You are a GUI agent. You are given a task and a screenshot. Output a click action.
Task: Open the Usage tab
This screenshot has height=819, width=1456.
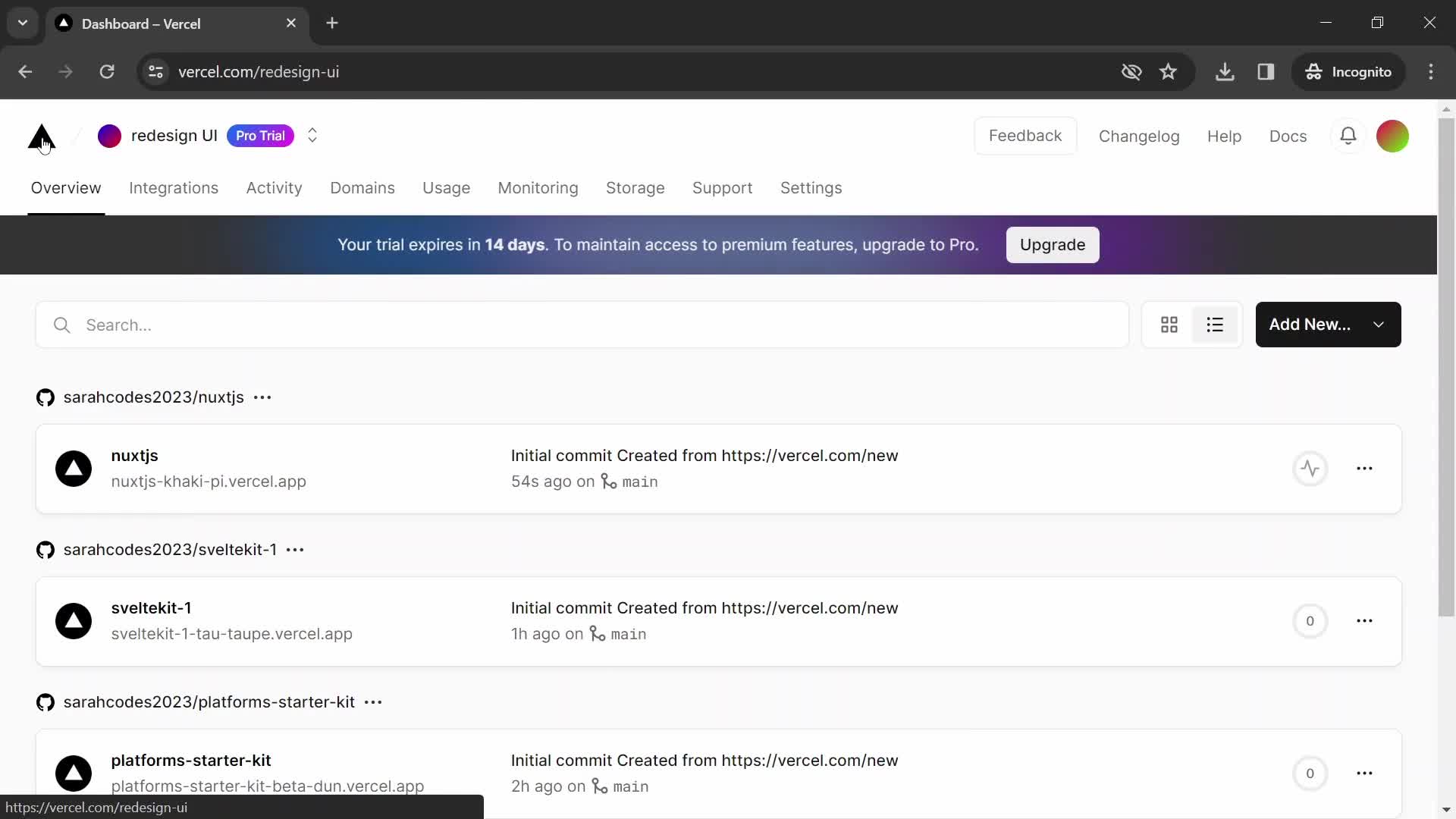coord(446,188)
